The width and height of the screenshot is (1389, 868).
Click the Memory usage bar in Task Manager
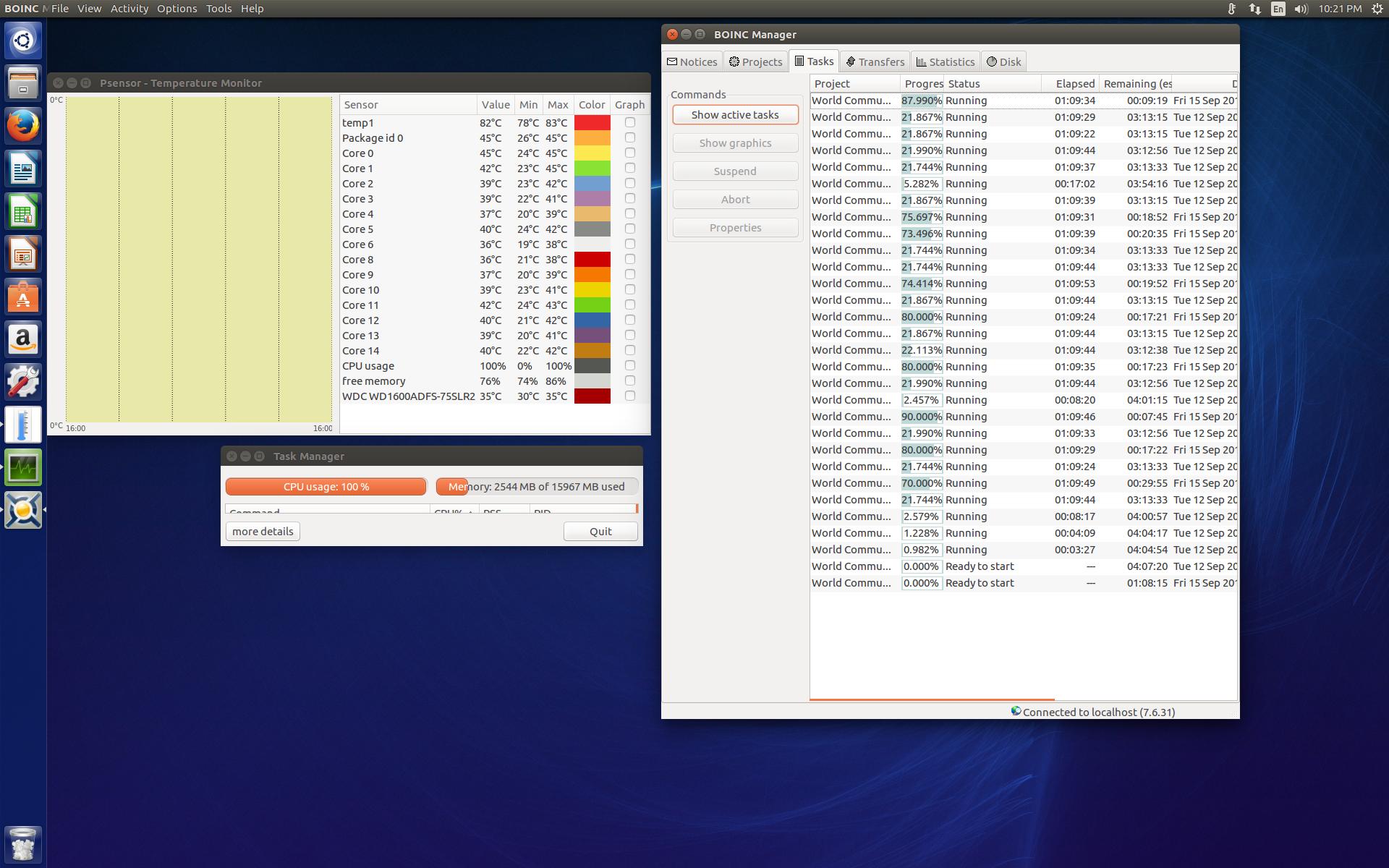(536, 486)
